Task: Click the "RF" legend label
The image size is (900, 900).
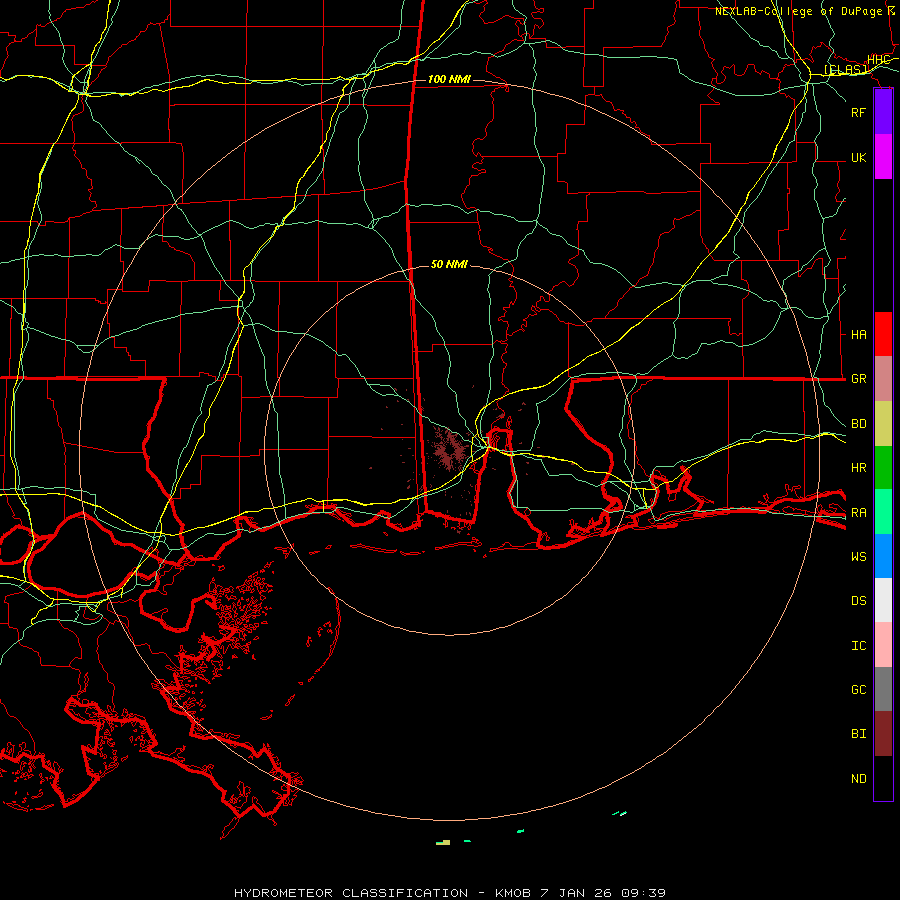Action: [858, 112]
